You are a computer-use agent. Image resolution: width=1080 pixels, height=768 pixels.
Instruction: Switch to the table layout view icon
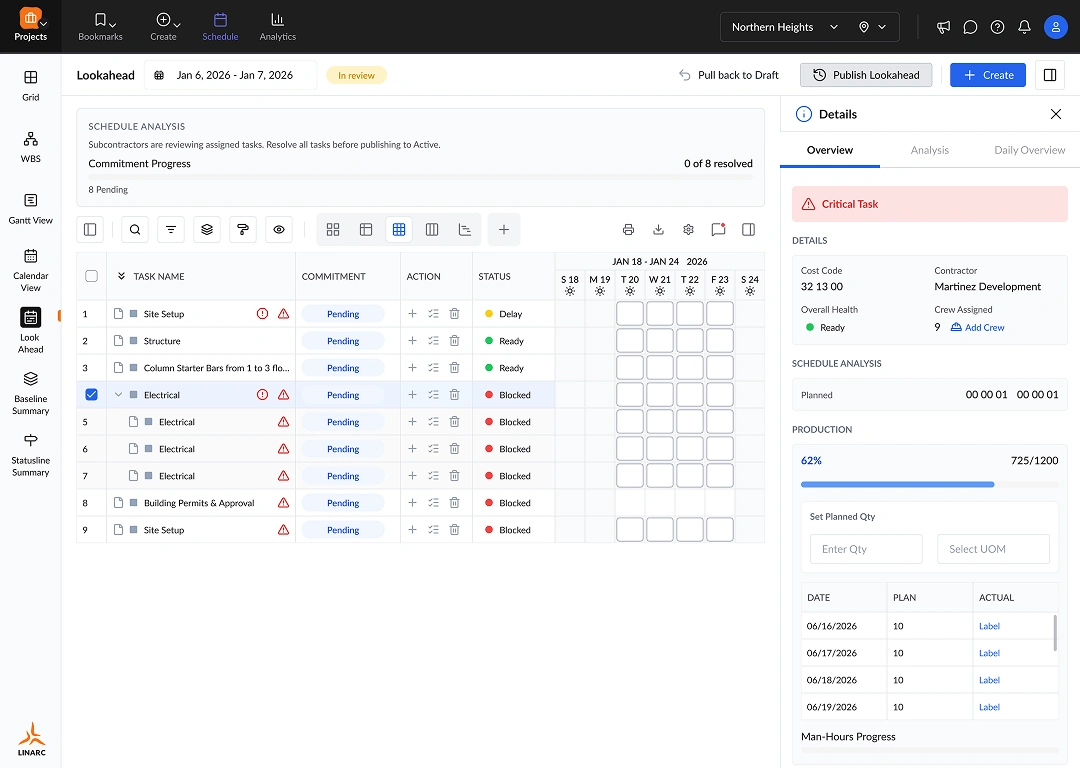[366, 229]
